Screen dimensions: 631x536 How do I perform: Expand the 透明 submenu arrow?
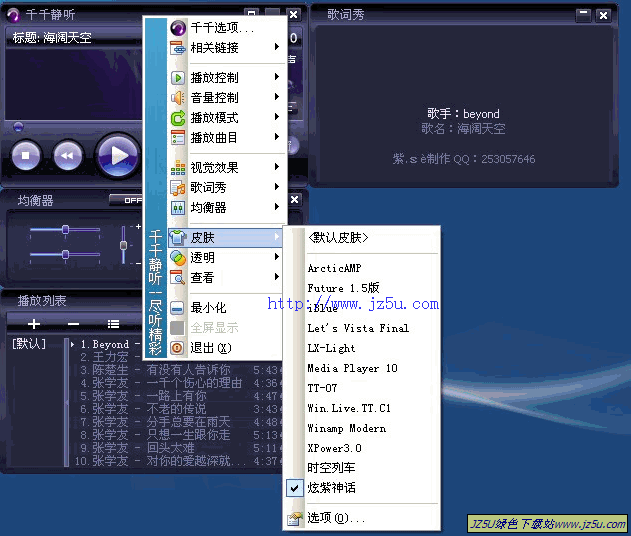coord(276,257)
